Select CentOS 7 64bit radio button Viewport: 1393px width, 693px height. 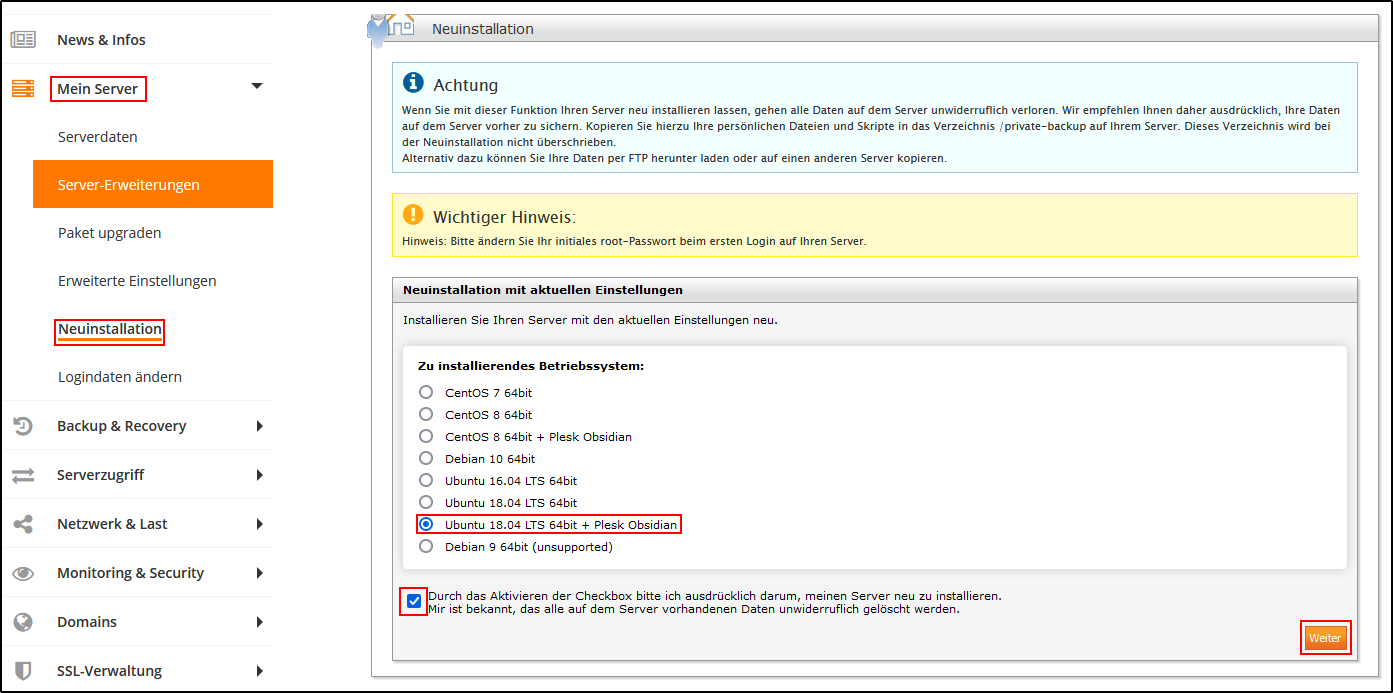click(426, 392)
